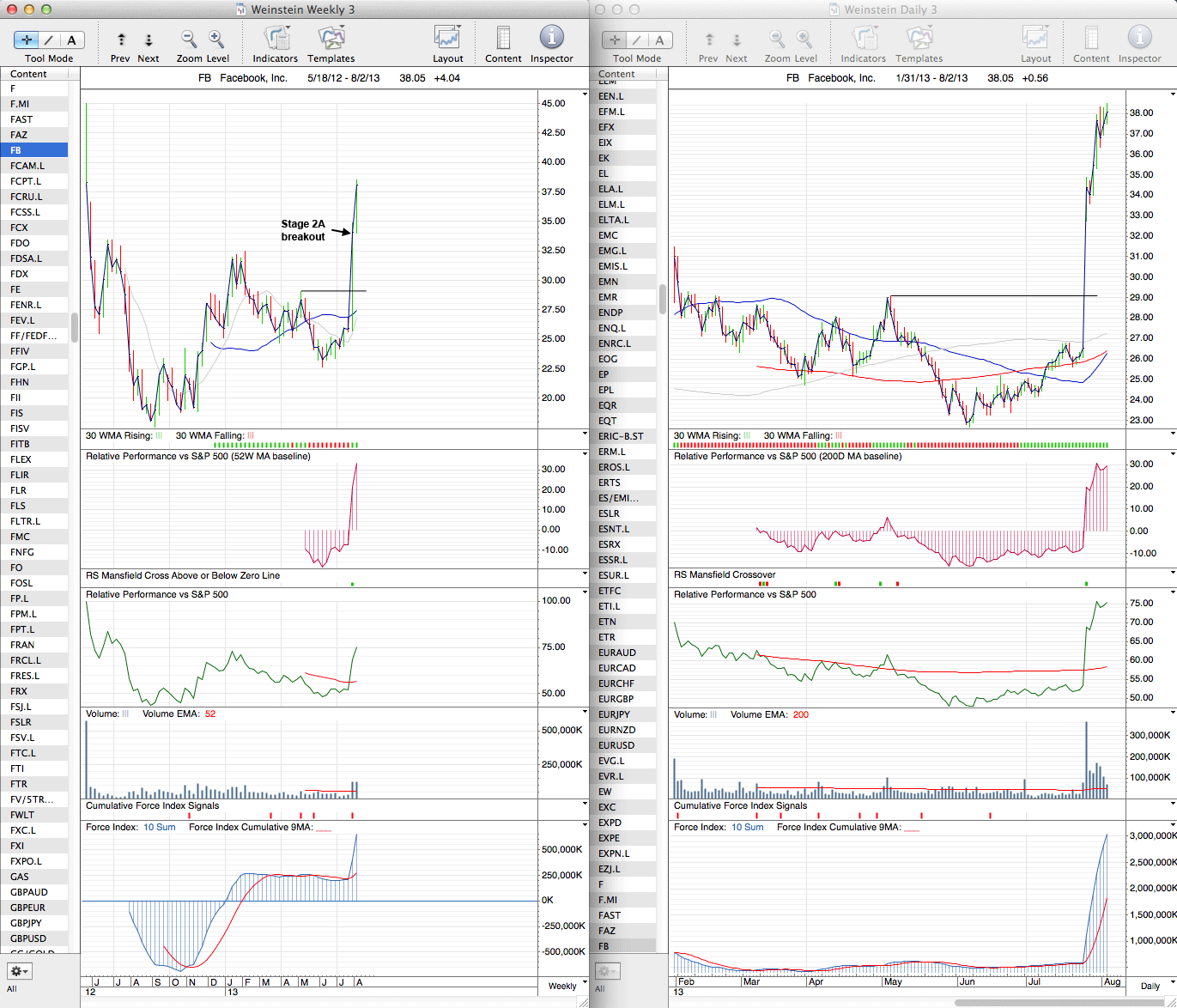Viewport: 1177px width, 1008px height.
Task: Open the Layout menu in Weekly window
Action: [447, 39]
